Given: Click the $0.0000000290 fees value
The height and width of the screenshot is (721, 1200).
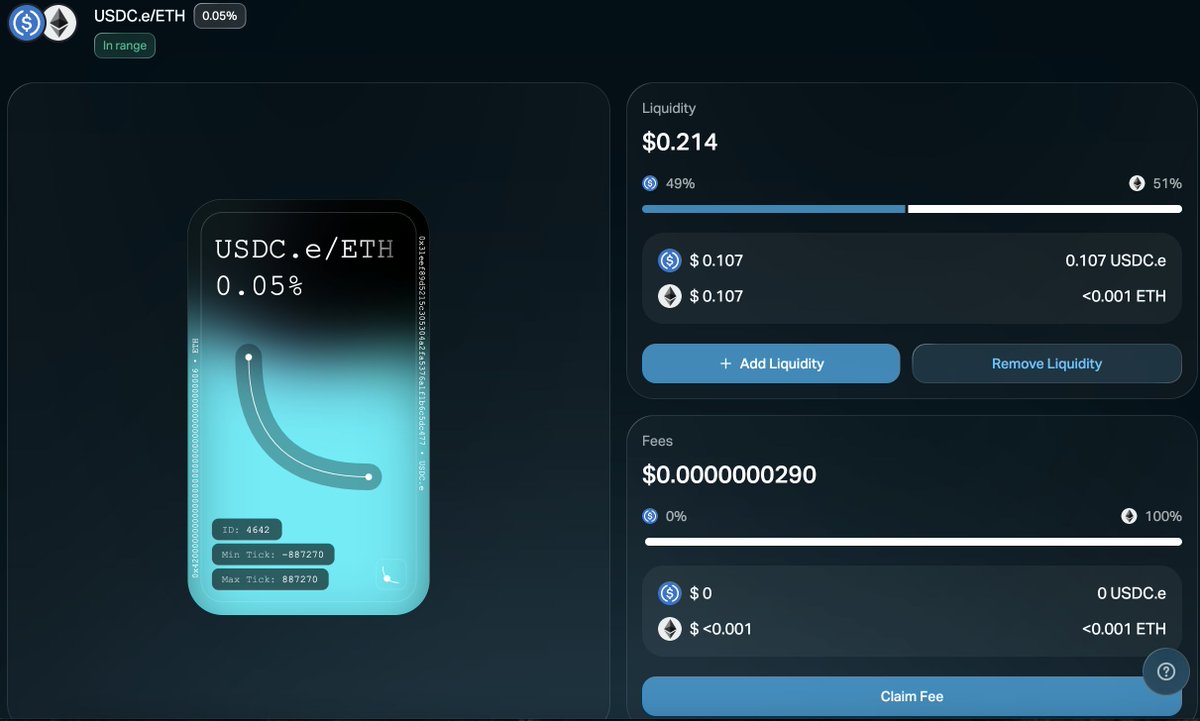Looking at the screenshot, I should (729, 474).
